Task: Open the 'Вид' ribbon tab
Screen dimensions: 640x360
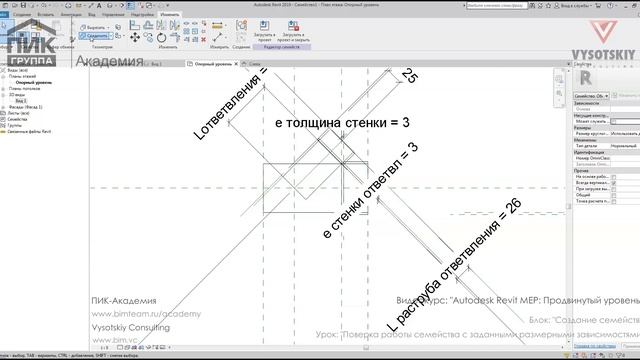Action: pyautogui.click(x=92, y=14)
